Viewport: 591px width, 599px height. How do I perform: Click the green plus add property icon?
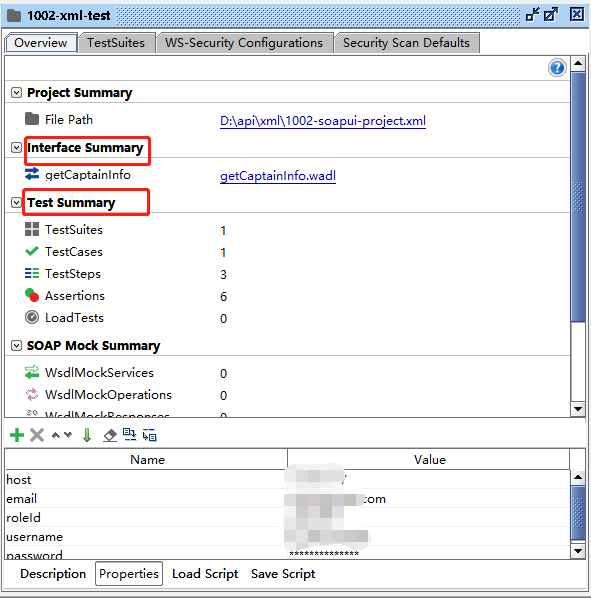point(17,435)
